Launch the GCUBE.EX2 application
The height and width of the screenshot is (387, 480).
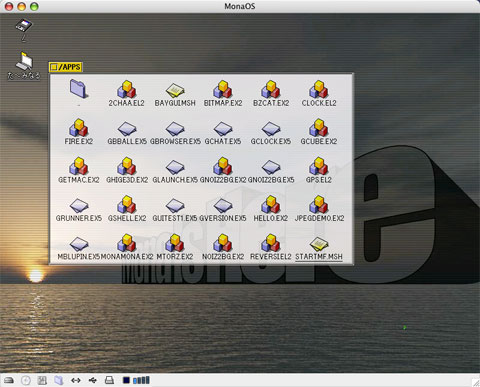pyautogui.click(x=319, y=128)
